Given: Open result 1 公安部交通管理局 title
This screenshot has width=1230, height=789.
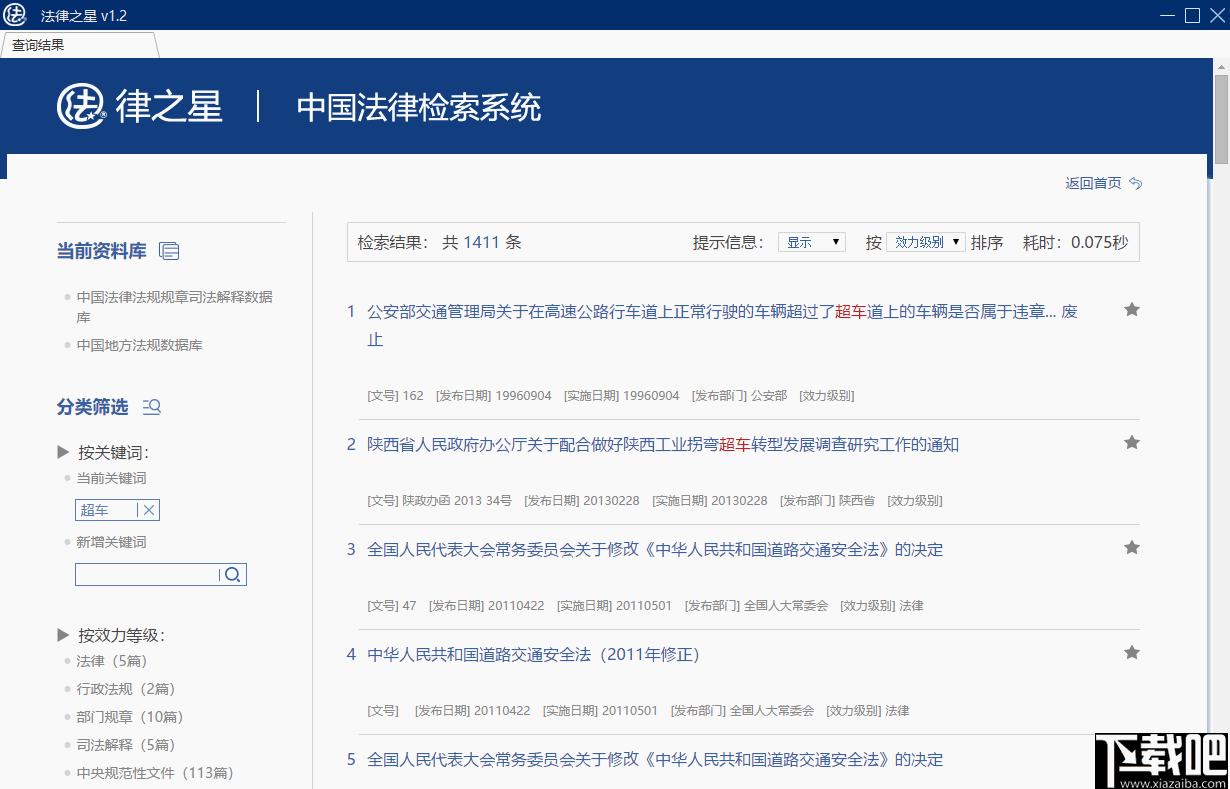Looking at the screenshot, I should click(x=722, y=325).
